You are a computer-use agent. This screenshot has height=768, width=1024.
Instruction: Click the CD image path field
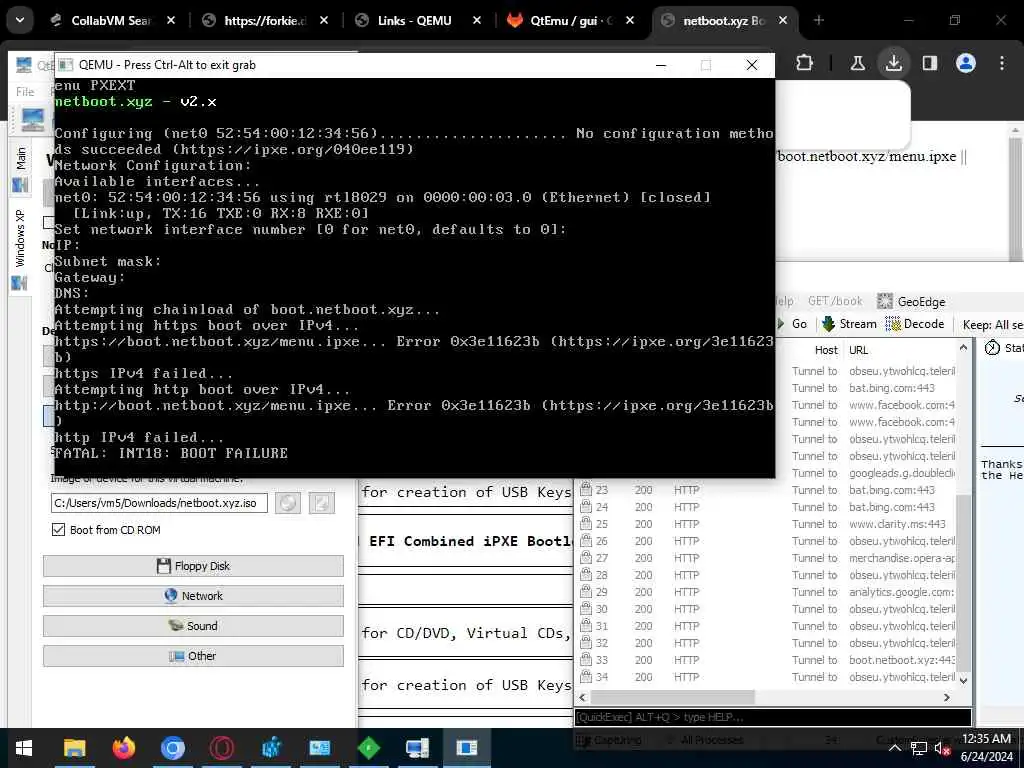click(159, 503)
